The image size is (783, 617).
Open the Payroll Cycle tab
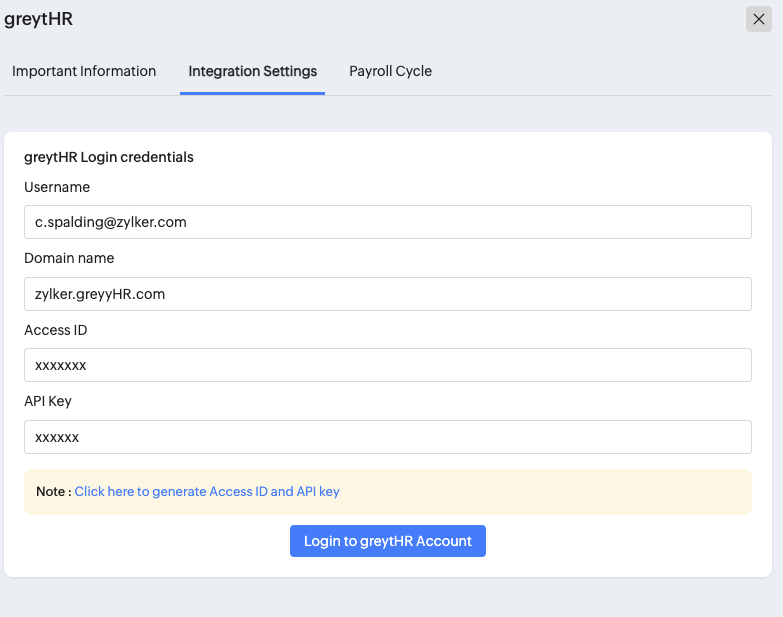pos(390,71)
